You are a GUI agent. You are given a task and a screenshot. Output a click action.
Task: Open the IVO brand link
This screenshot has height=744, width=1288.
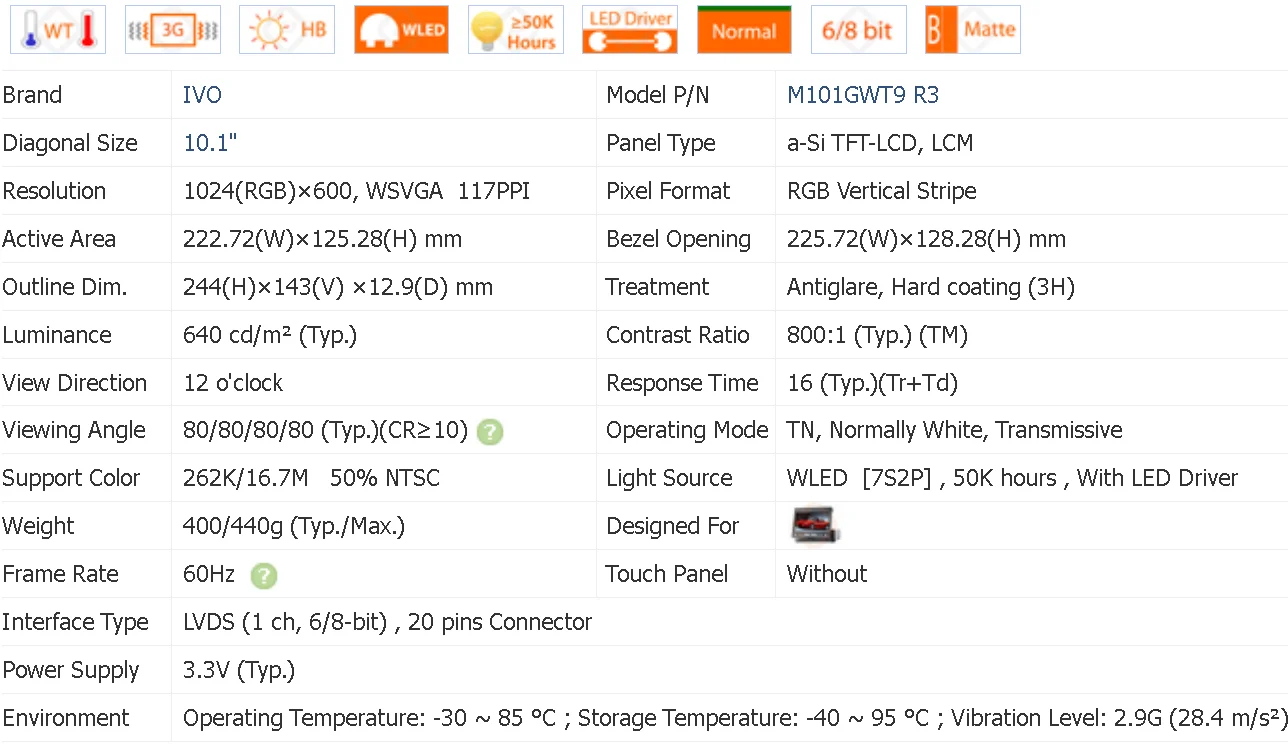tap(202, 95)
